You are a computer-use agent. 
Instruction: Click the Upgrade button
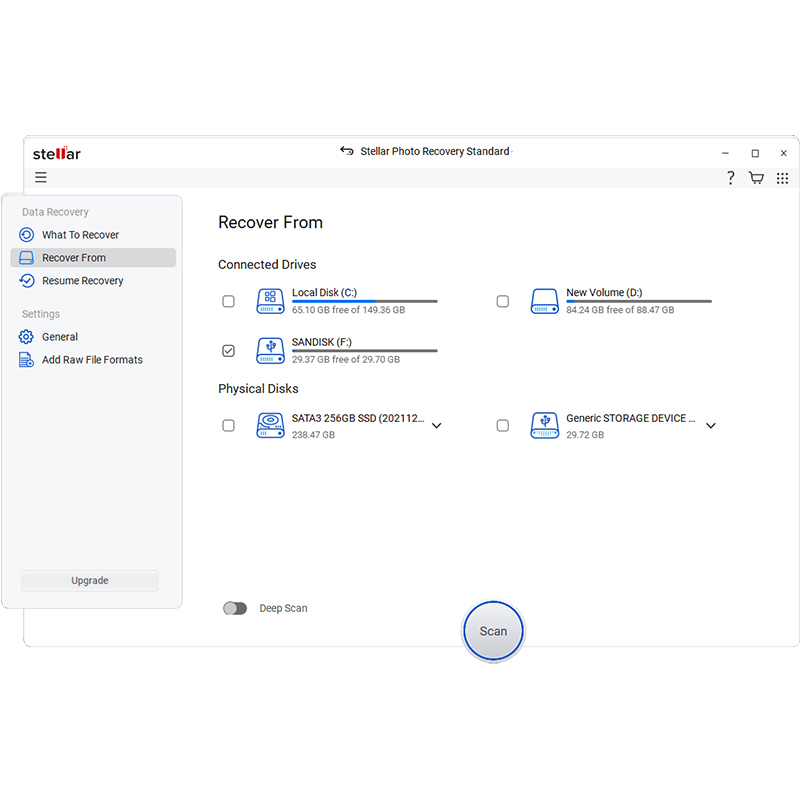[90, 581]
